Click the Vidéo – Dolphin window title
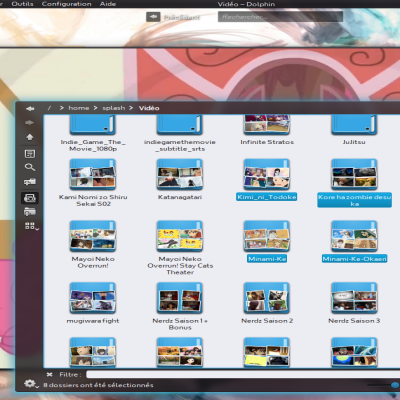 click(x=246, y=4)
